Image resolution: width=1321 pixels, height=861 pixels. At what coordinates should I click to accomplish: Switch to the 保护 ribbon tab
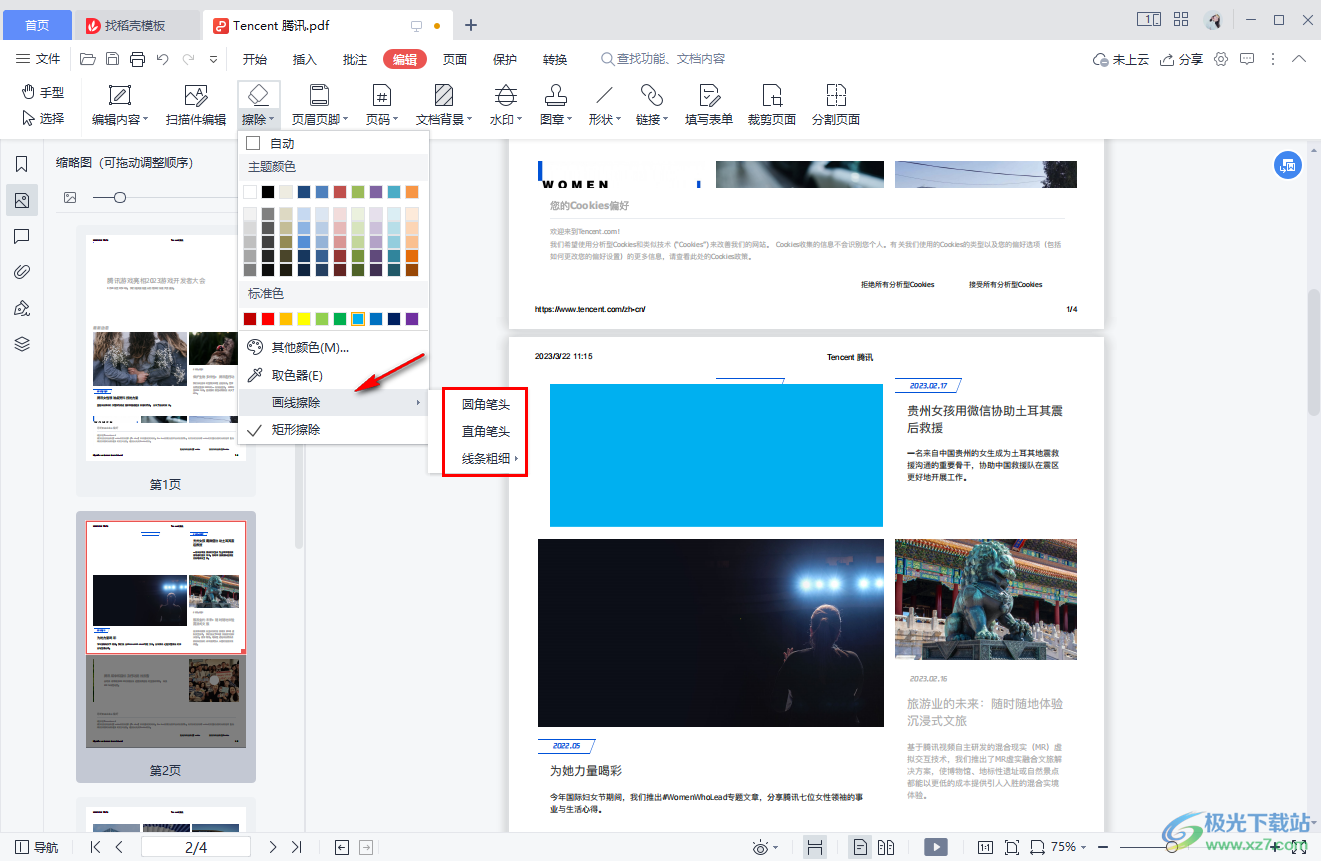(x=505, y=59)
